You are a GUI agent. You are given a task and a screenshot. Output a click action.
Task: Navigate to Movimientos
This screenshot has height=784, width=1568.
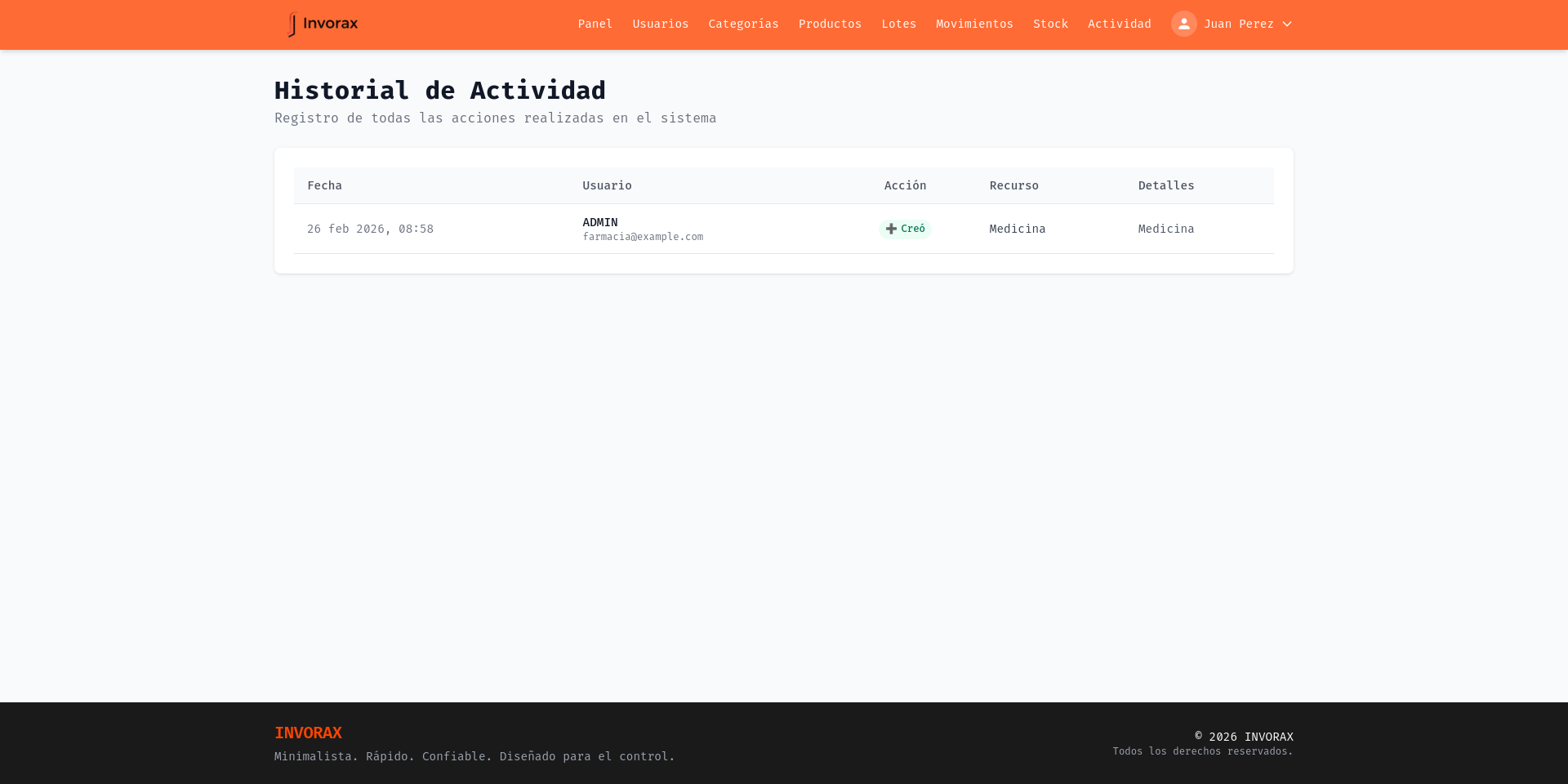[x=973, y=24]
